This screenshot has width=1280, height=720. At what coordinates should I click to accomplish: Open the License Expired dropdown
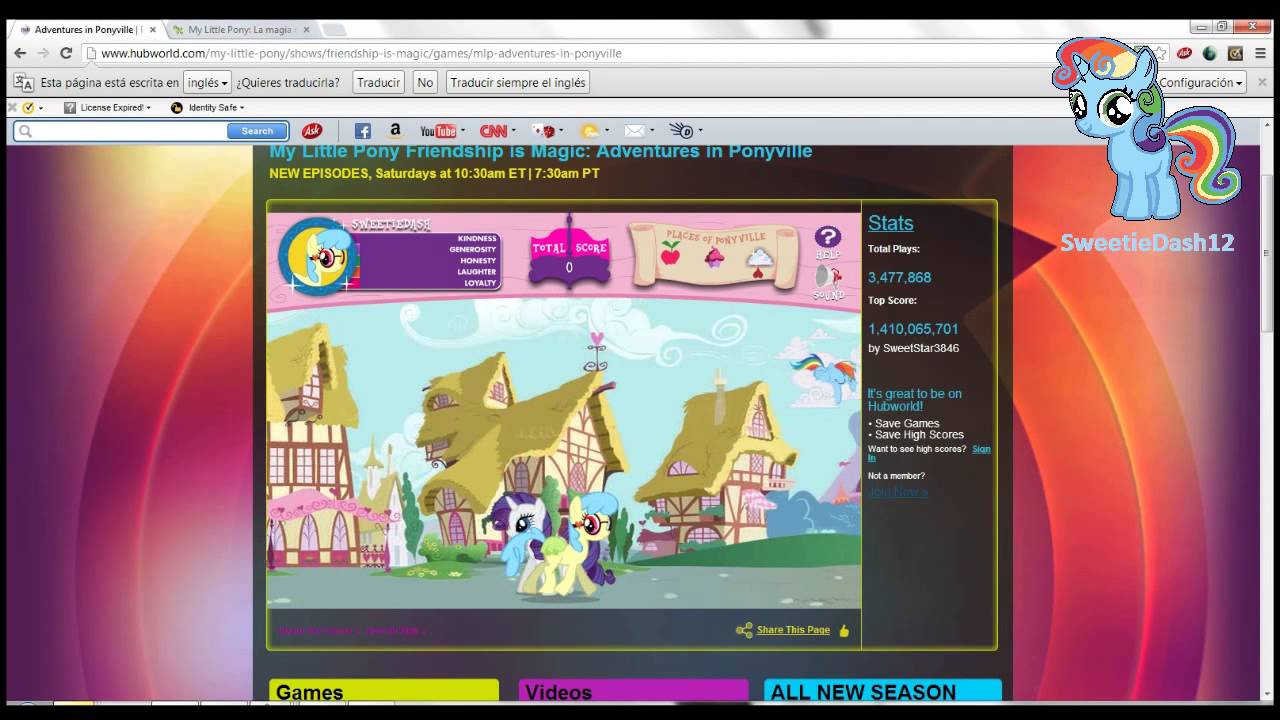108,107
